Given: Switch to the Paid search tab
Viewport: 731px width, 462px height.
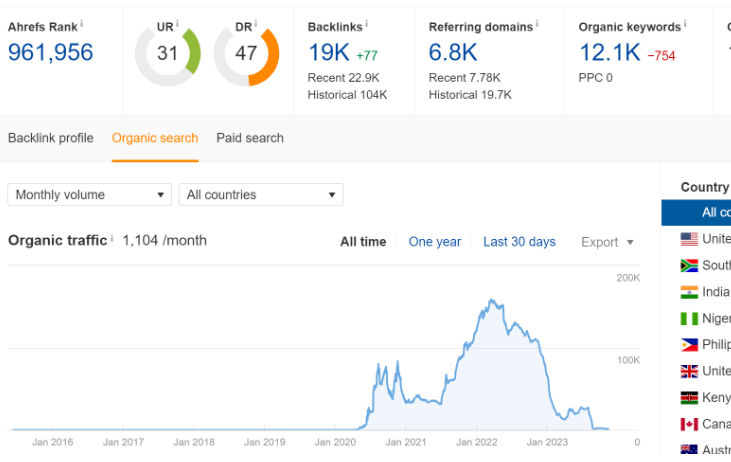Looking at the screenshot, I should click(250, 138).
